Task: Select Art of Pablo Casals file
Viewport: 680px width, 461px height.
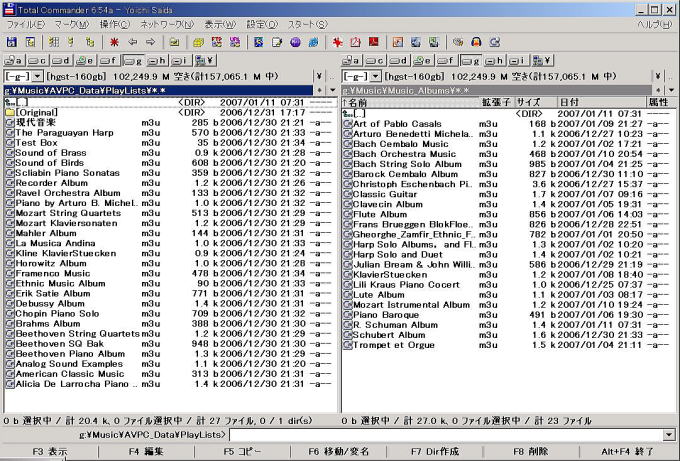Action: (508, 124)
